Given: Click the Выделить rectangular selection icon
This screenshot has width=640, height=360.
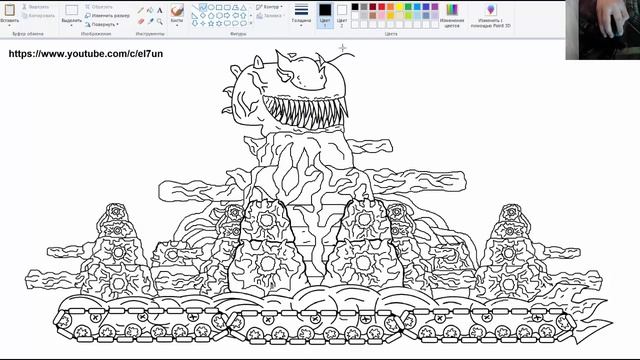Looking at the screenshot, I should 71,10.
